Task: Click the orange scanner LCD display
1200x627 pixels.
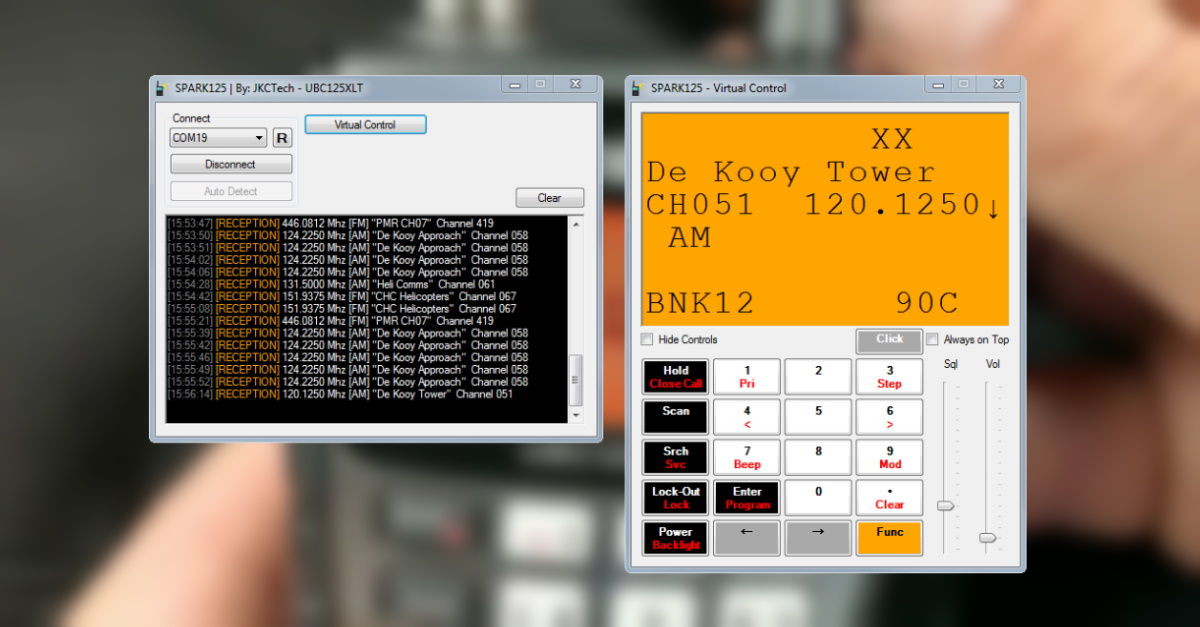Action: 825,219
